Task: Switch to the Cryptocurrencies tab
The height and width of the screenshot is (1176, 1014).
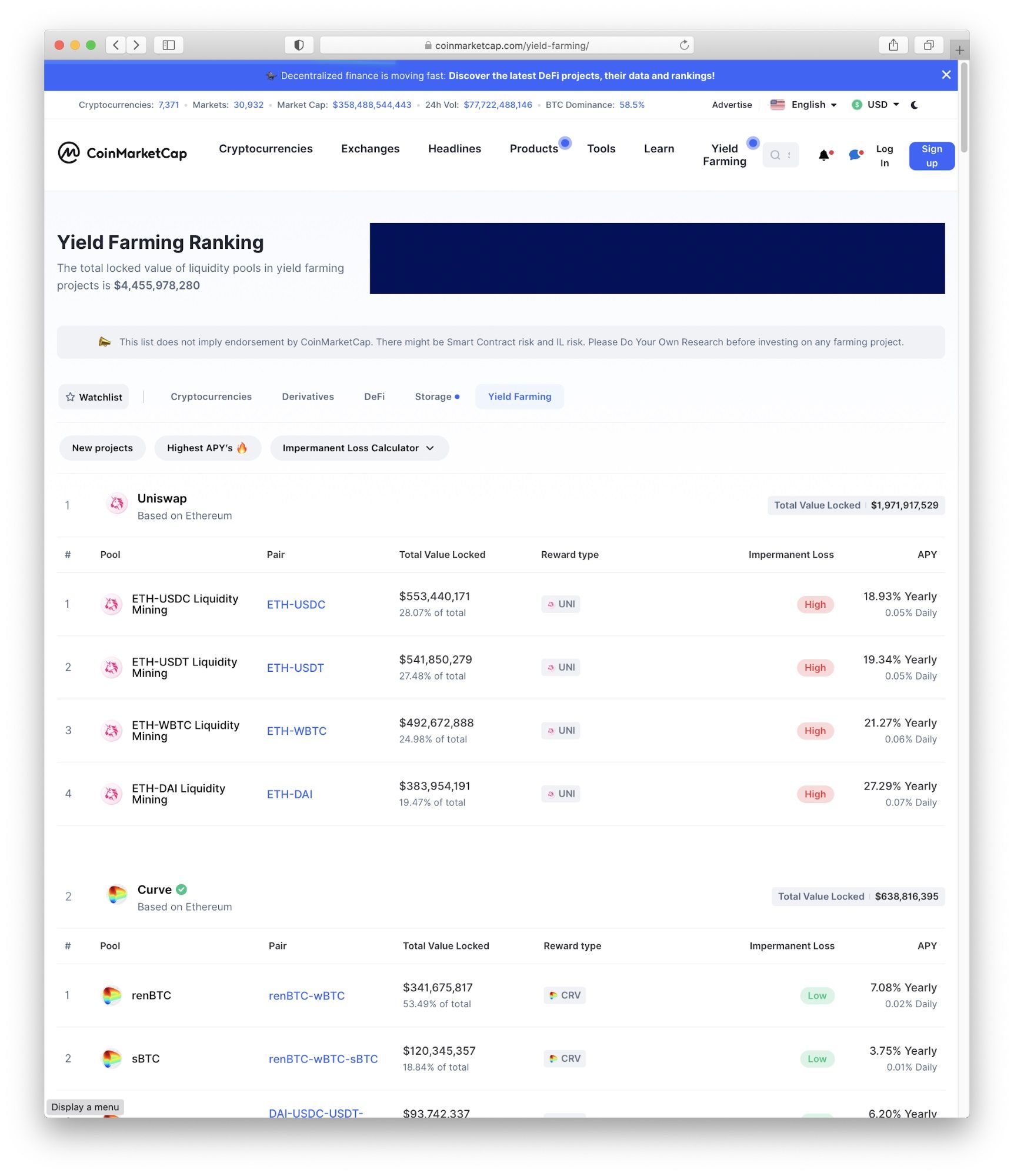Action: (x=211, y=397)
